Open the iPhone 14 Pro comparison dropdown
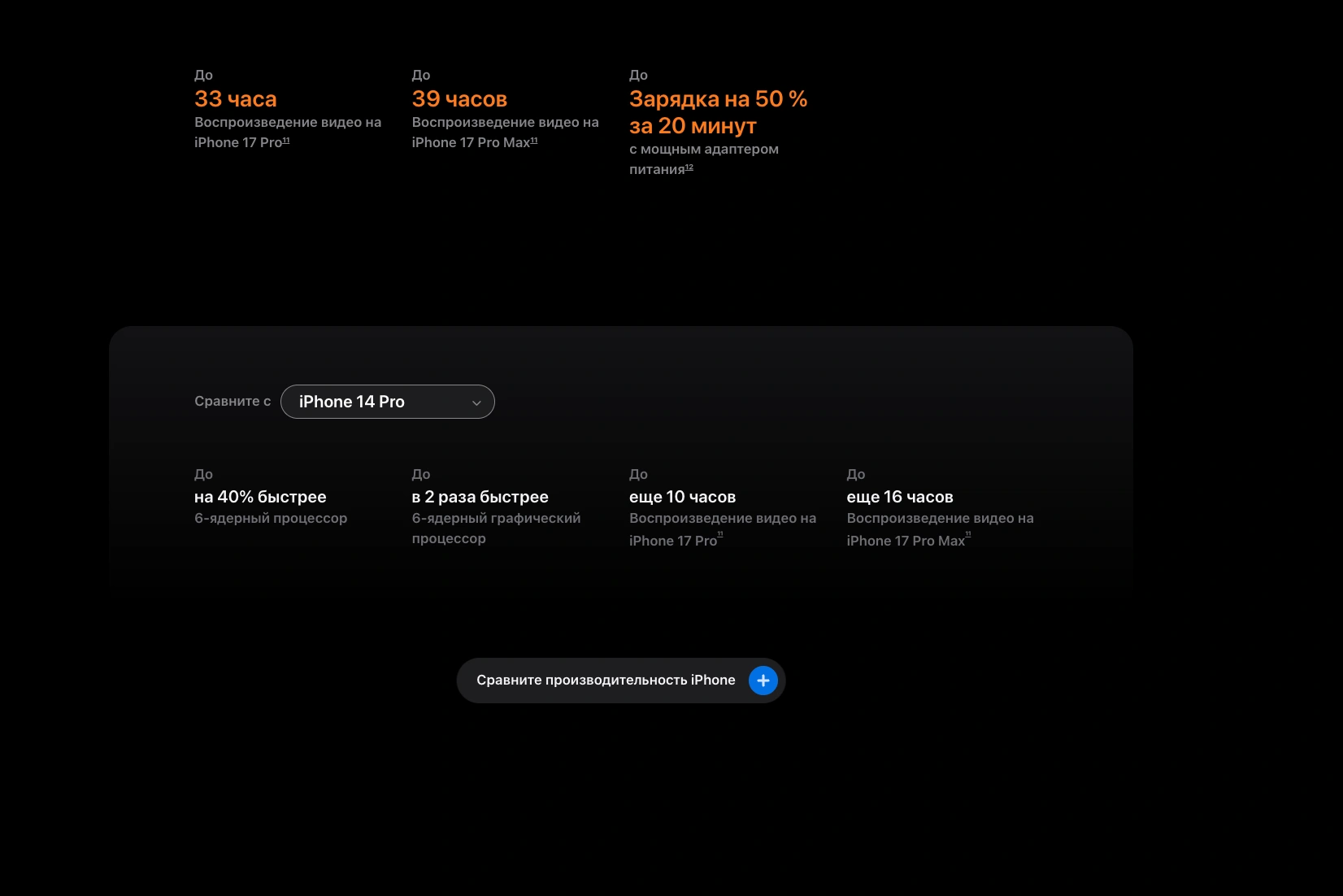The image size is (1343, 896). click(x=387, y=402)
